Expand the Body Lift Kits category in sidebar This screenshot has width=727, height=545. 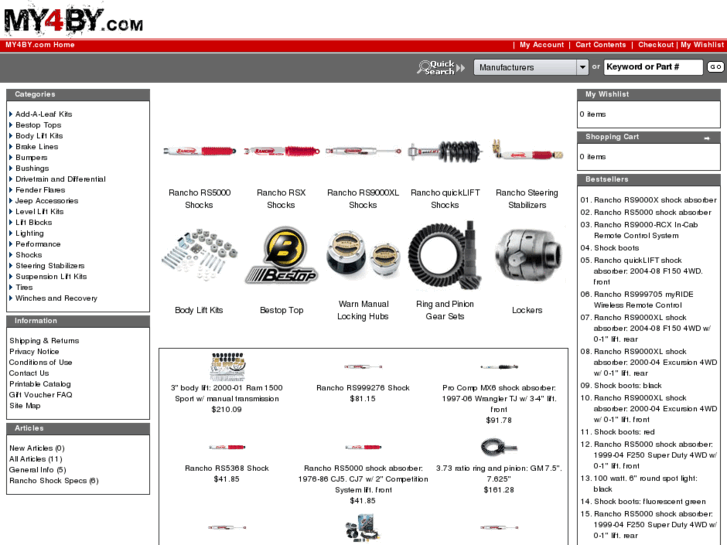click(x=39, y=135)
